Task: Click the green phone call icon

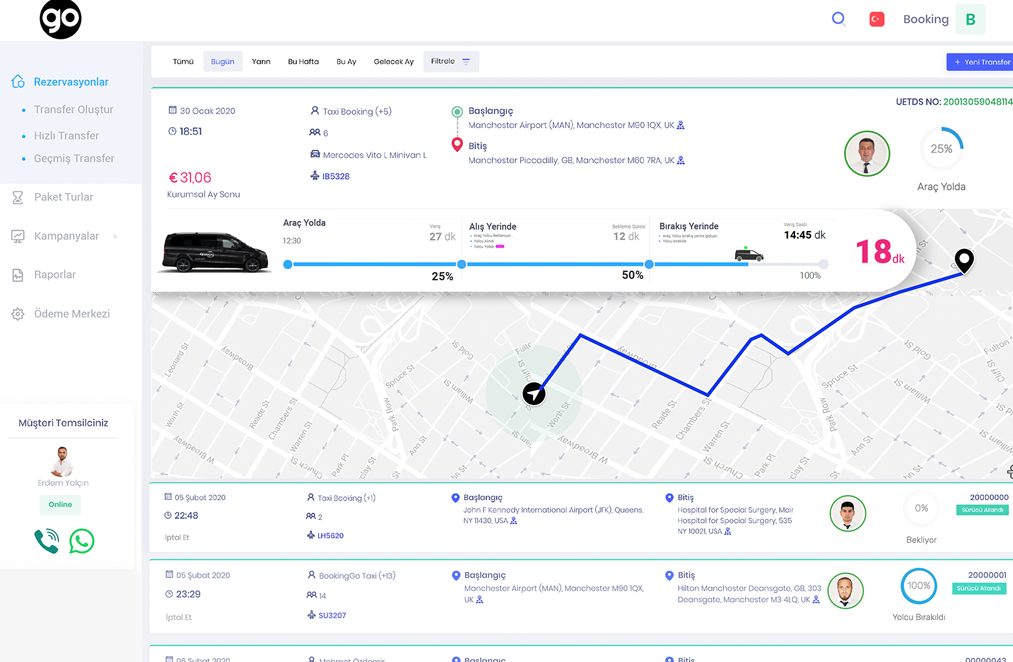Action: (46, 541)
